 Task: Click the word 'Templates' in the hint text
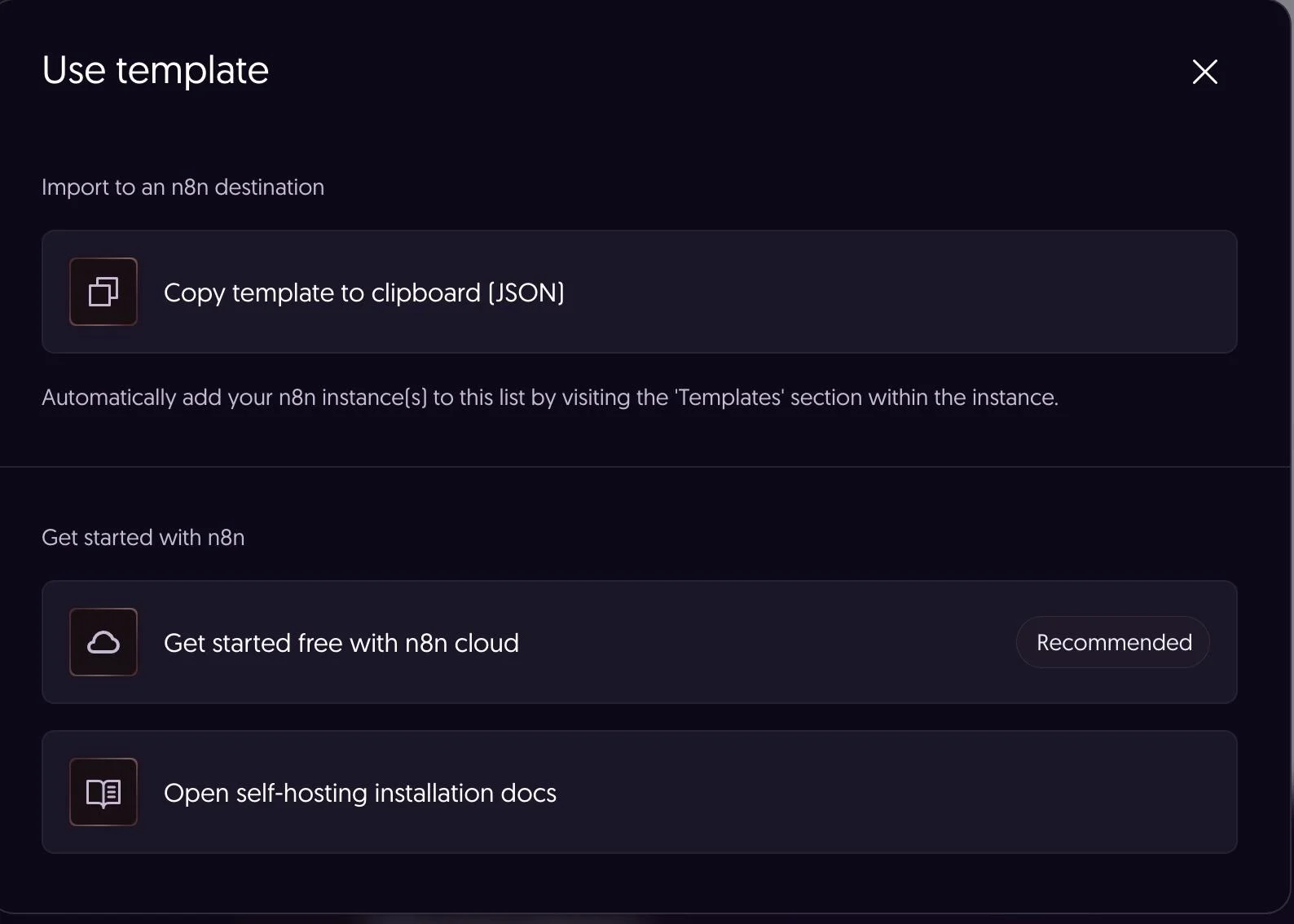(728, 398)
